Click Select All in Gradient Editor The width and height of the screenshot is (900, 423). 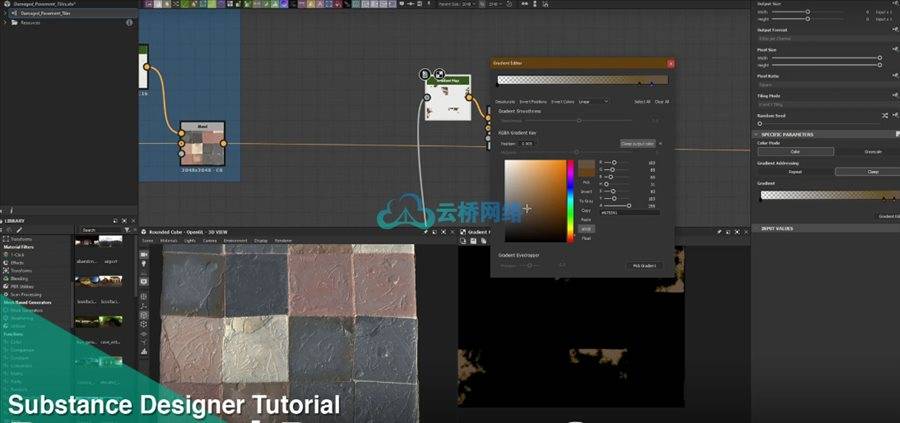642,102
